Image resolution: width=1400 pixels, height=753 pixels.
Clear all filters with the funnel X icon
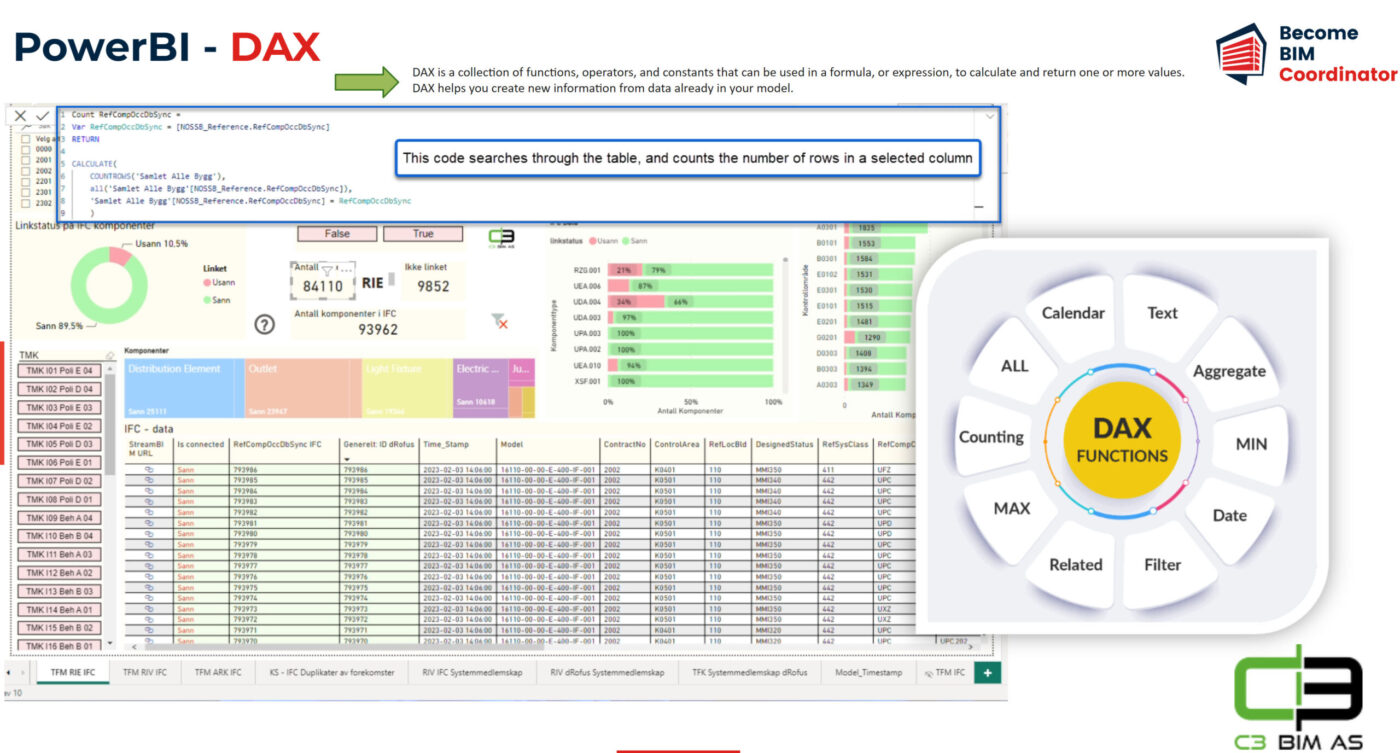500,321
